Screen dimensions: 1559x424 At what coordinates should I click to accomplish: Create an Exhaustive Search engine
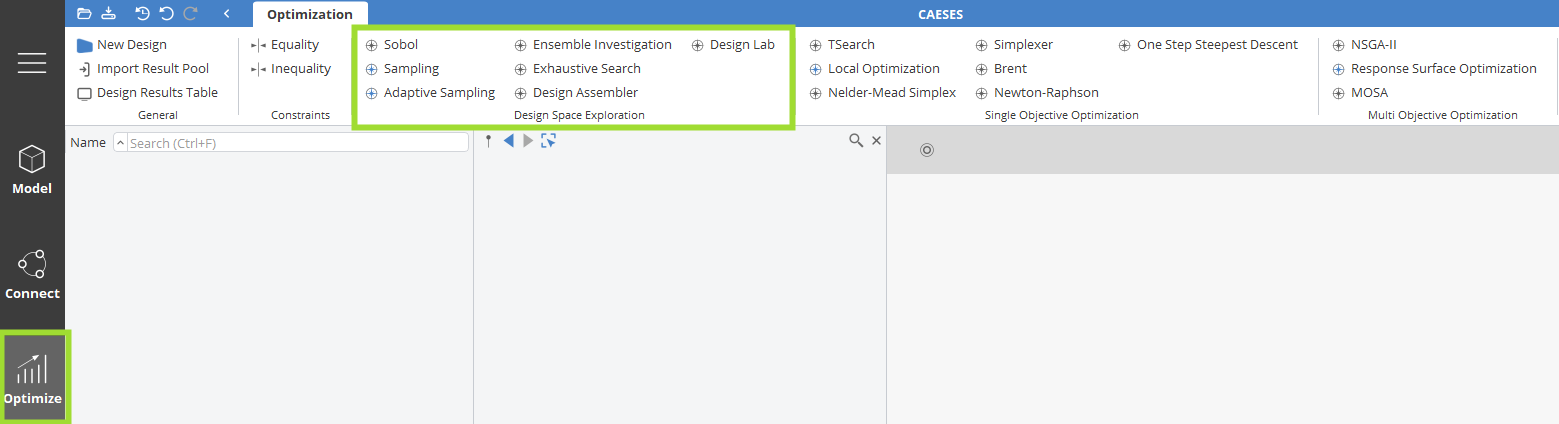(x=578, y=69)
